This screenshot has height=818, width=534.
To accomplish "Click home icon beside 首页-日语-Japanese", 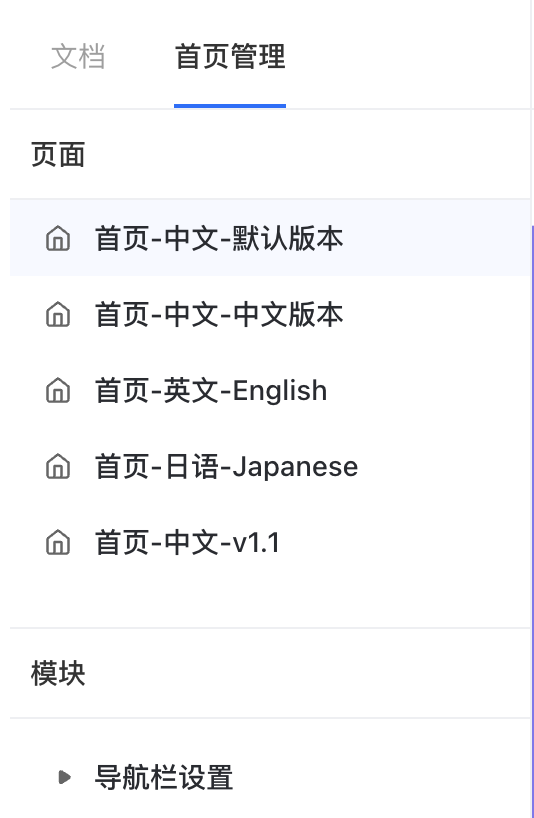I will click(58, 466).
